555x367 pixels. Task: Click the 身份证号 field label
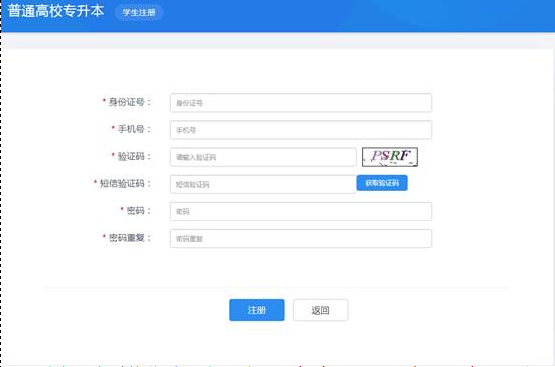(x=127, y=102)
